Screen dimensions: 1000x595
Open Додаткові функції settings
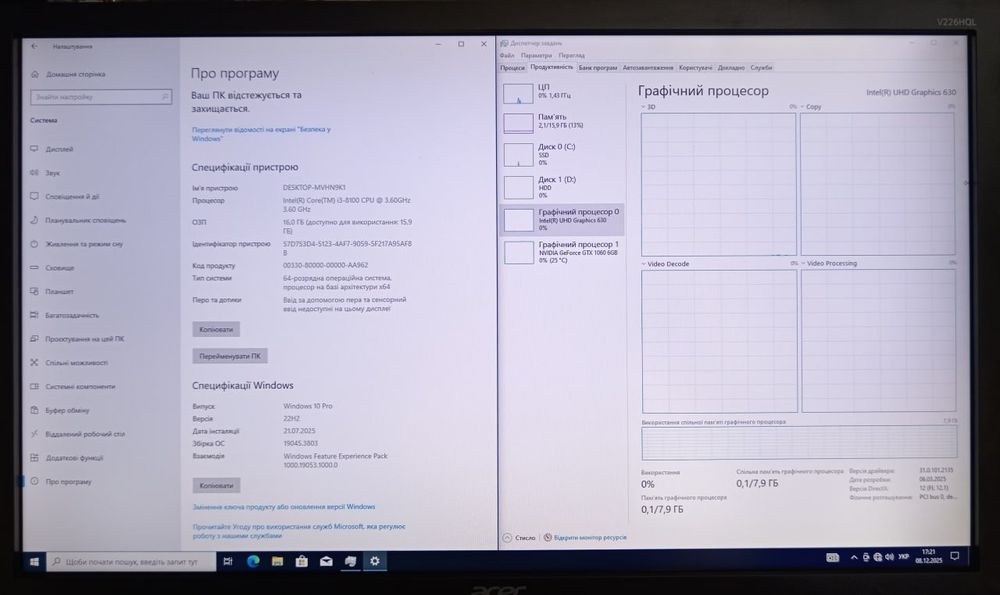point(73,458)
